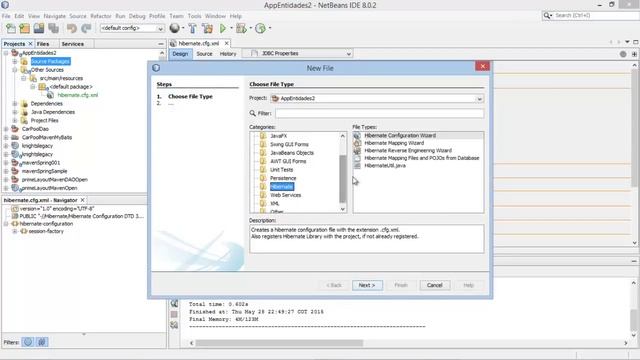640x360 pixels.
Task: Select the XML category
Action: point(275,204)
